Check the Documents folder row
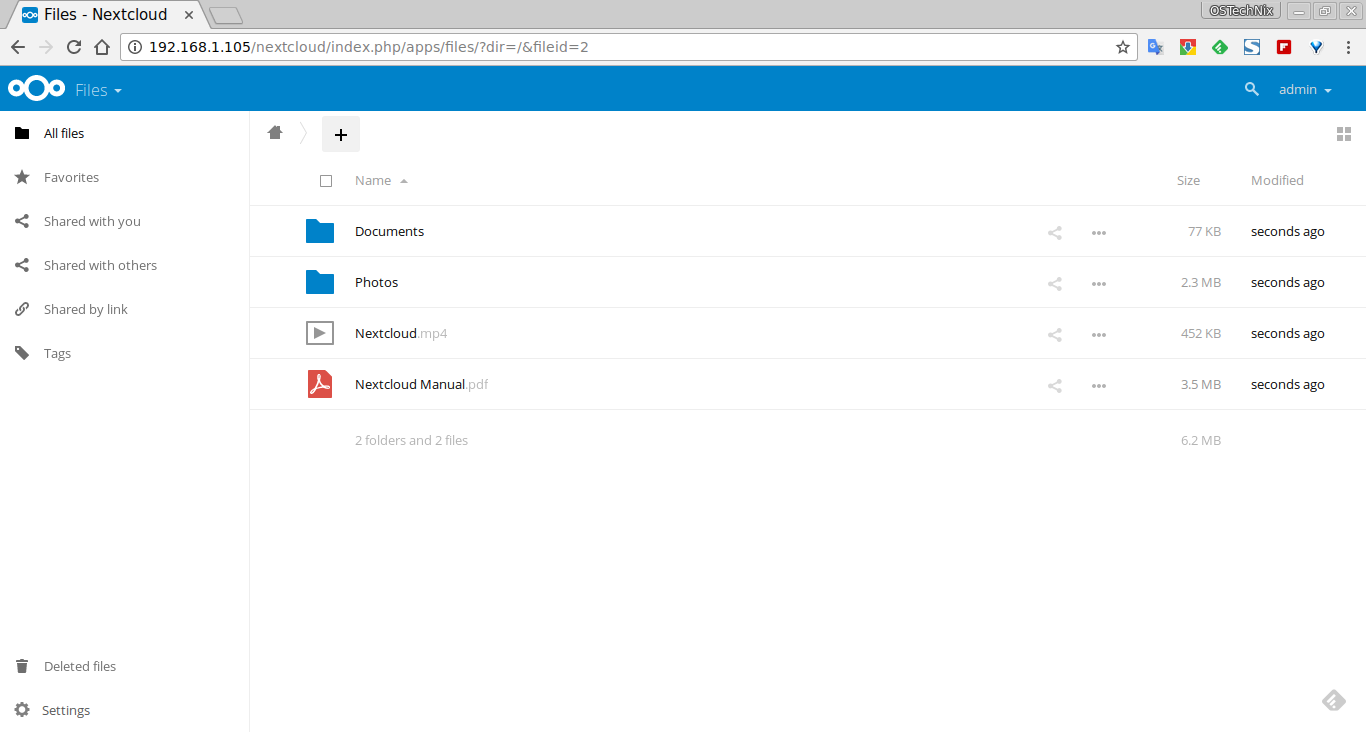Image resolution: width=1366 pixels, height=732 pixels. 320,231
